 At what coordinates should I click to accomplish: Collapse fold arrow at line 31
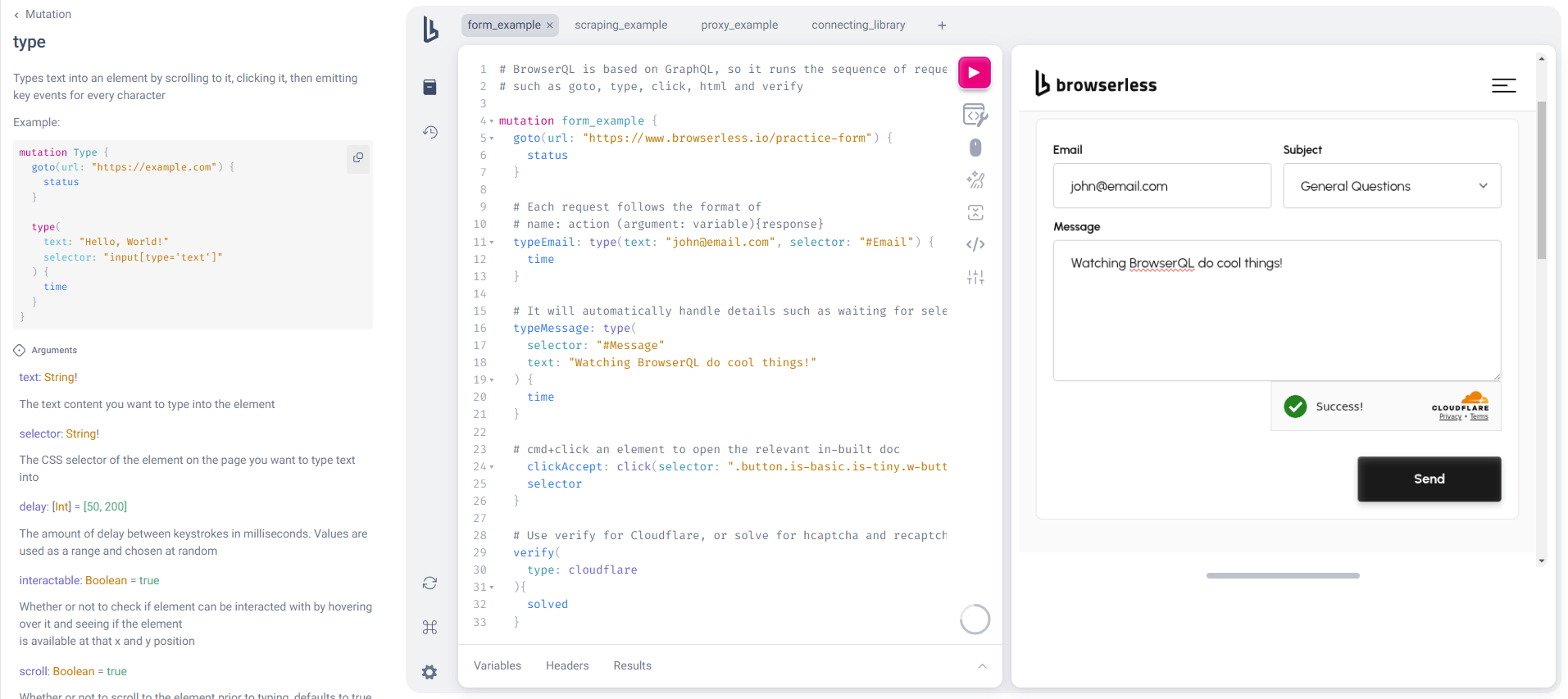pyautogui.click(x=492, y=588)
